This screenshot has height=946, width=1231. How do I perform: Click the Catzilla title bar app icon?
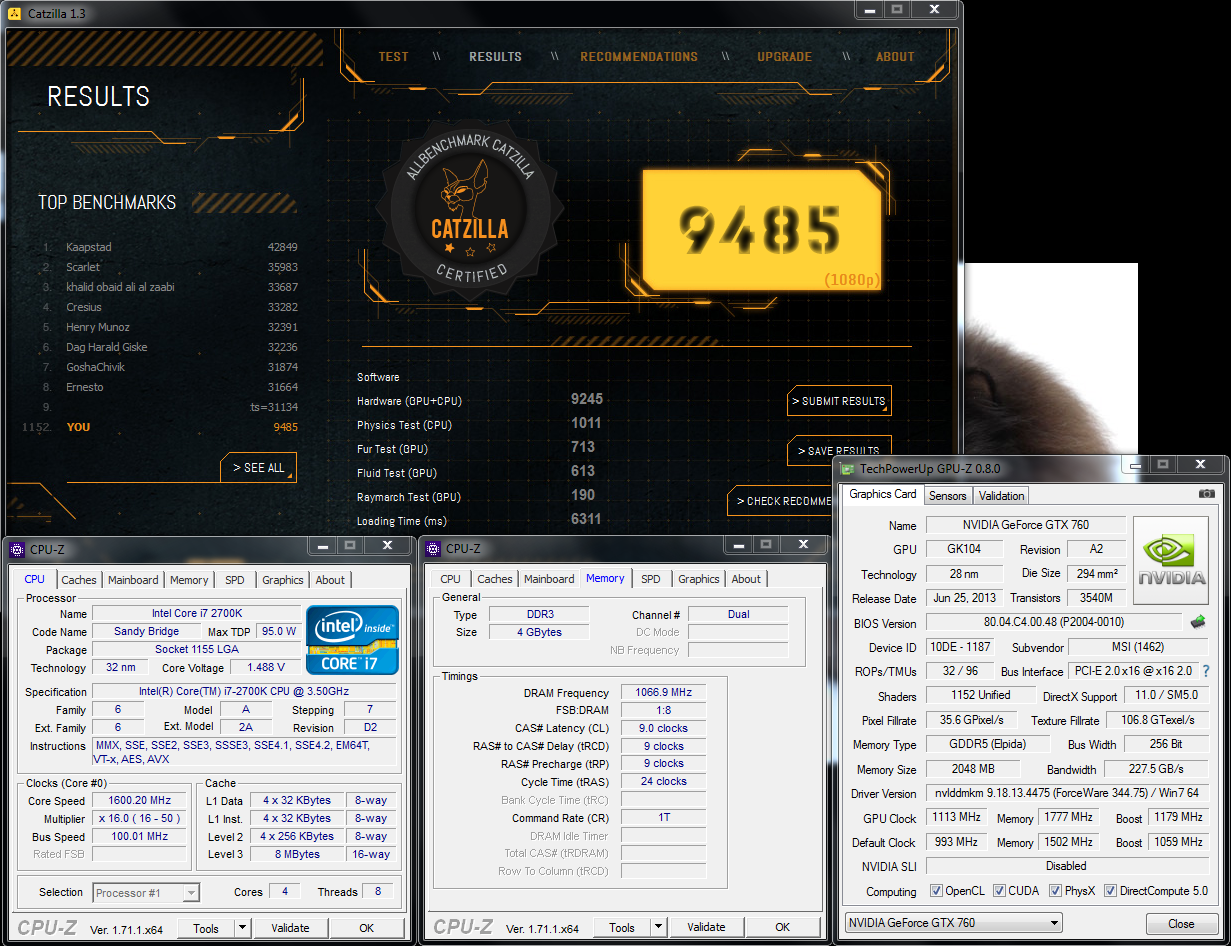(14, 13)
